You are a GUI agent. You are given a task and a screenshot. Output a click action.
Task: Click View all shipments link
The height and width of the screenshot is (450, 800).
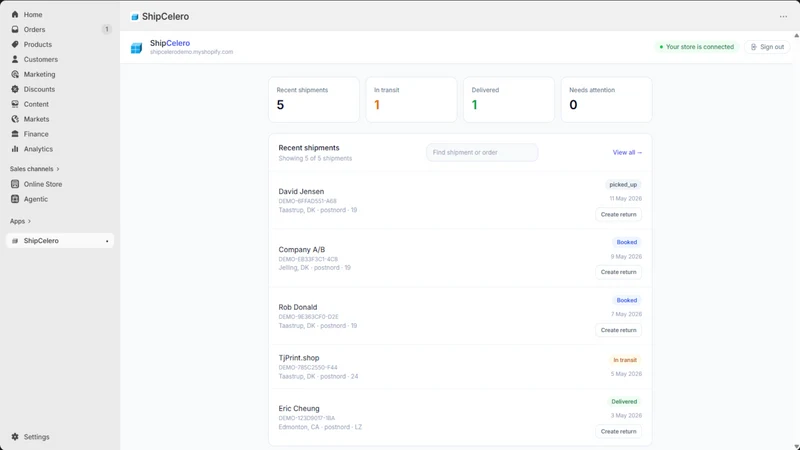pyautogui.click(x=627, y=153)
